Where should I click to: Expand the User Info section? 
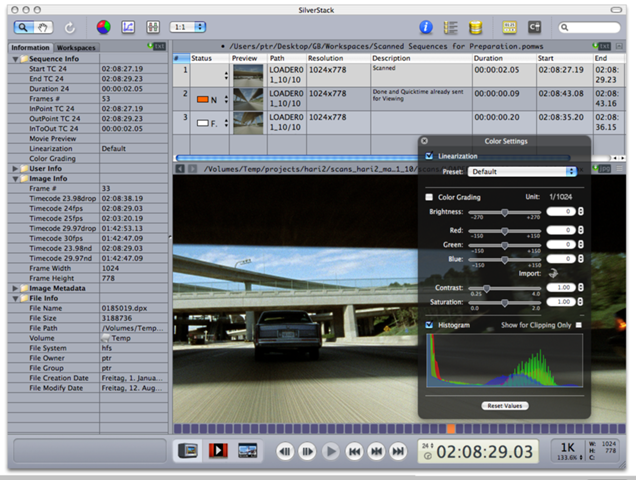pyautogui.click(x=16, y=168)
